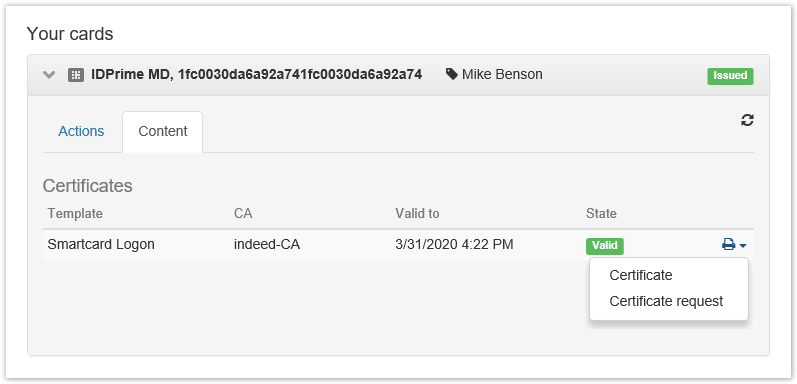Click the Template column header

(x=75, y=214)
